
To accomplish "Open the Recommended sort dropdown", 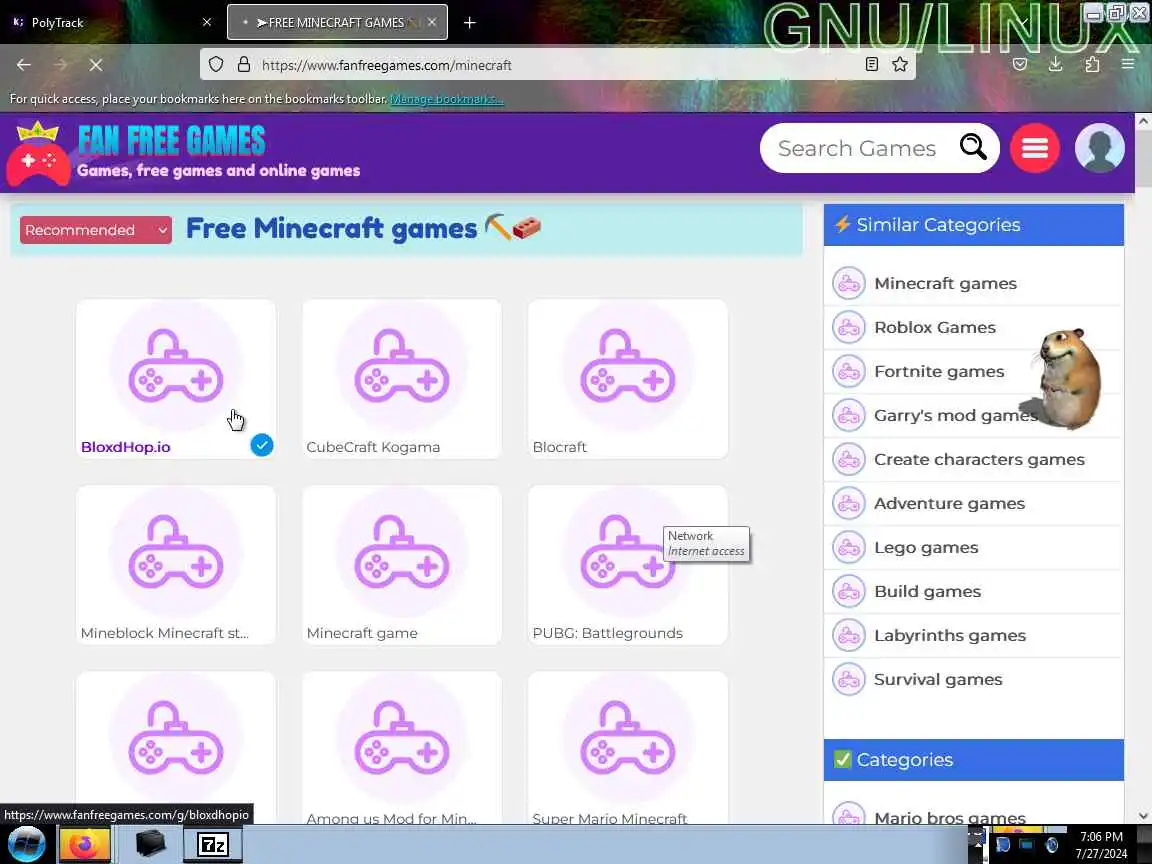I will [x=96, y=230].
